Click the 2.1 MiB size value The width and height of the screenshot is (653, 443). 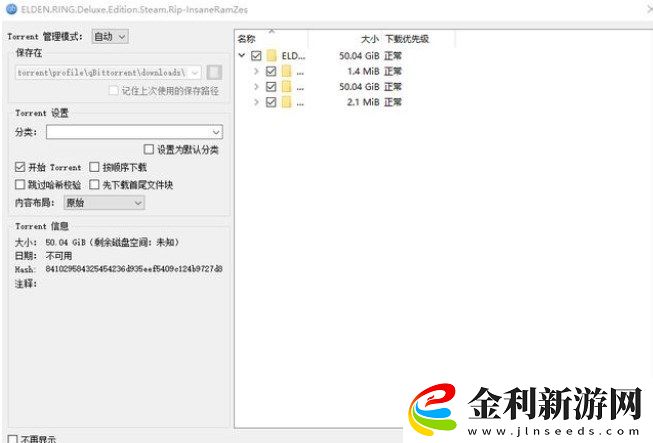(363, 102)
